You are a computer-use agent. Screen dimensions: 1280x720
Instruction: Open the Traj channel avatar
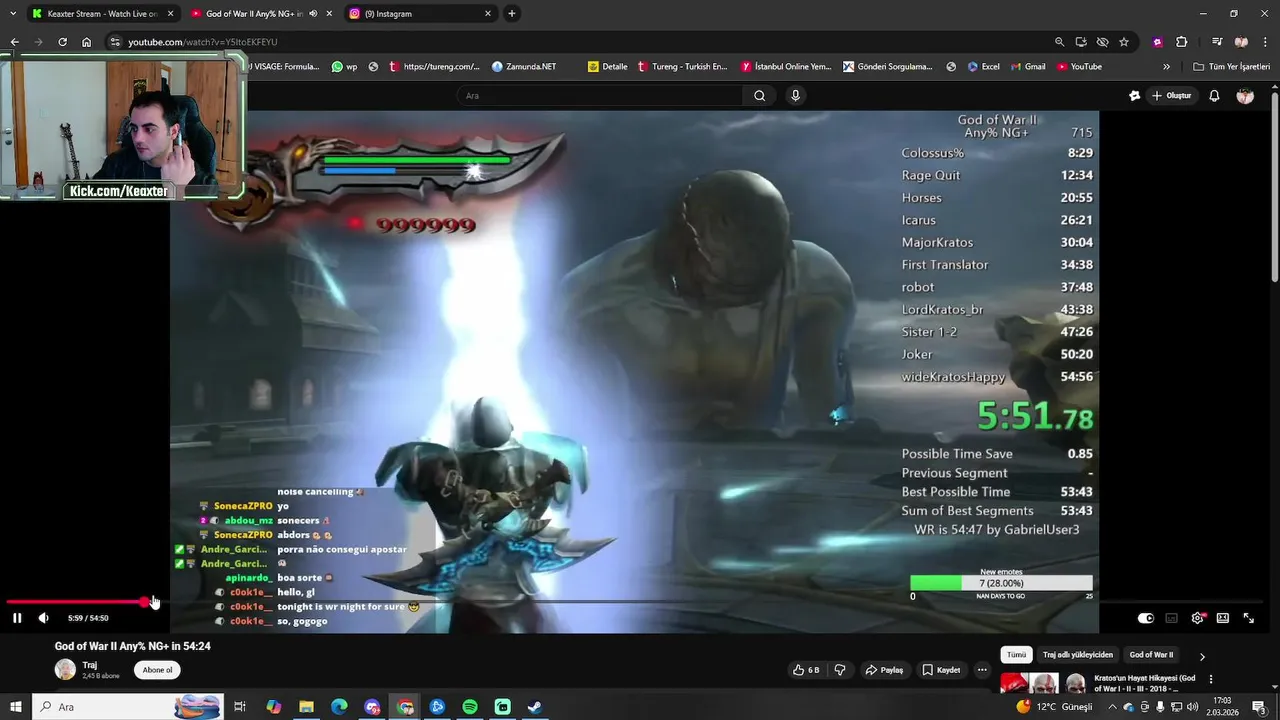(x=65, y=670)
